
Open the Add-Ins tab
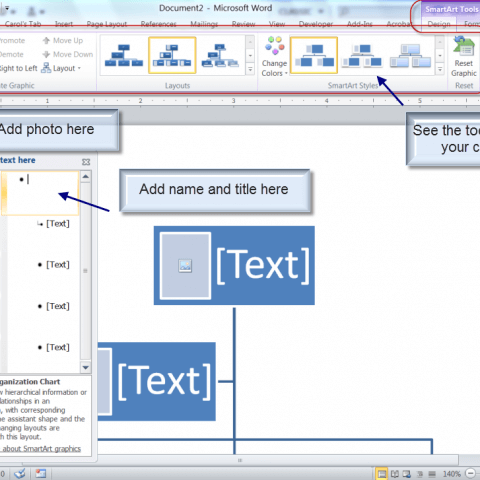coord(360,24)
